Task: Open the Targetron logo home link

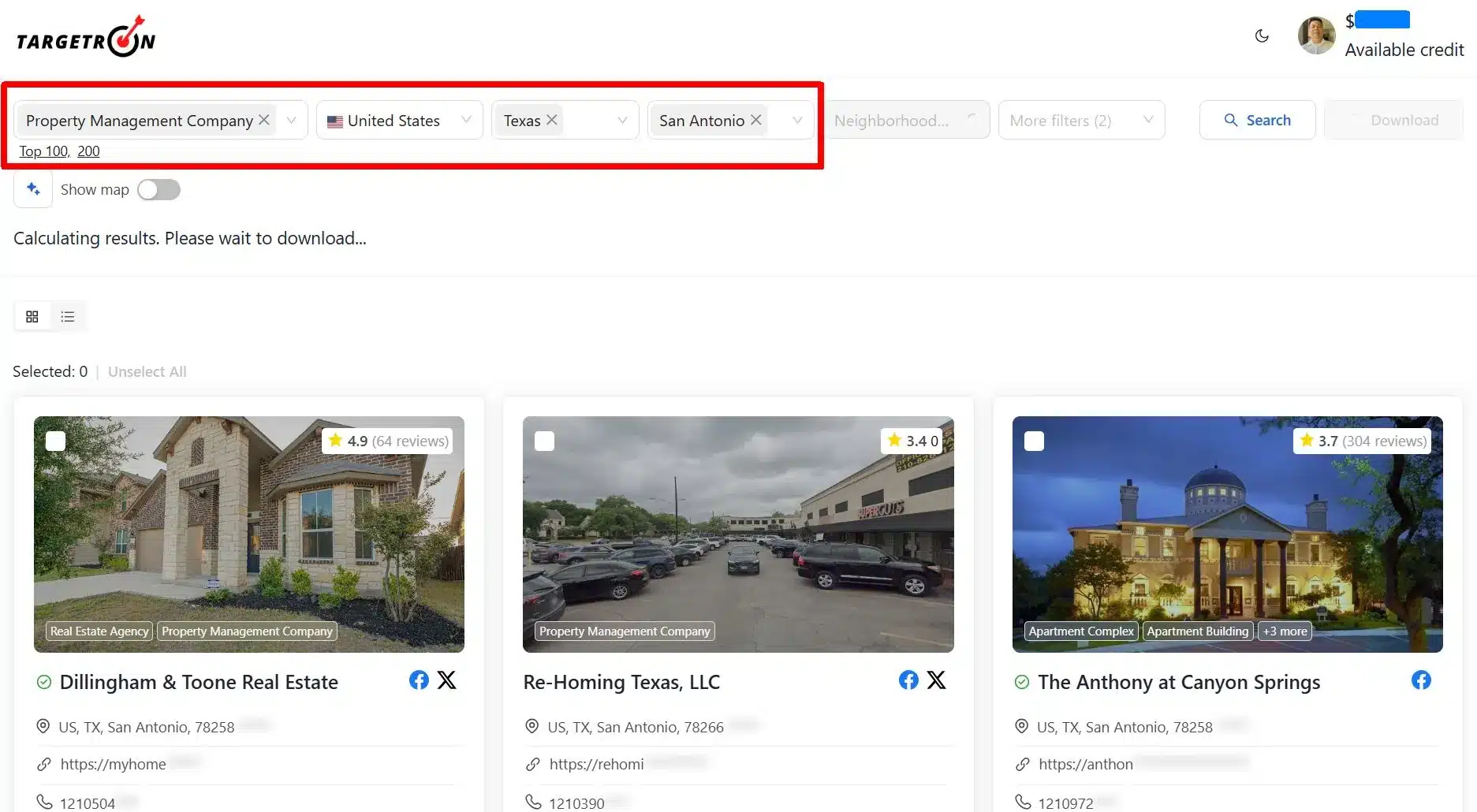Action: (86, 38)
